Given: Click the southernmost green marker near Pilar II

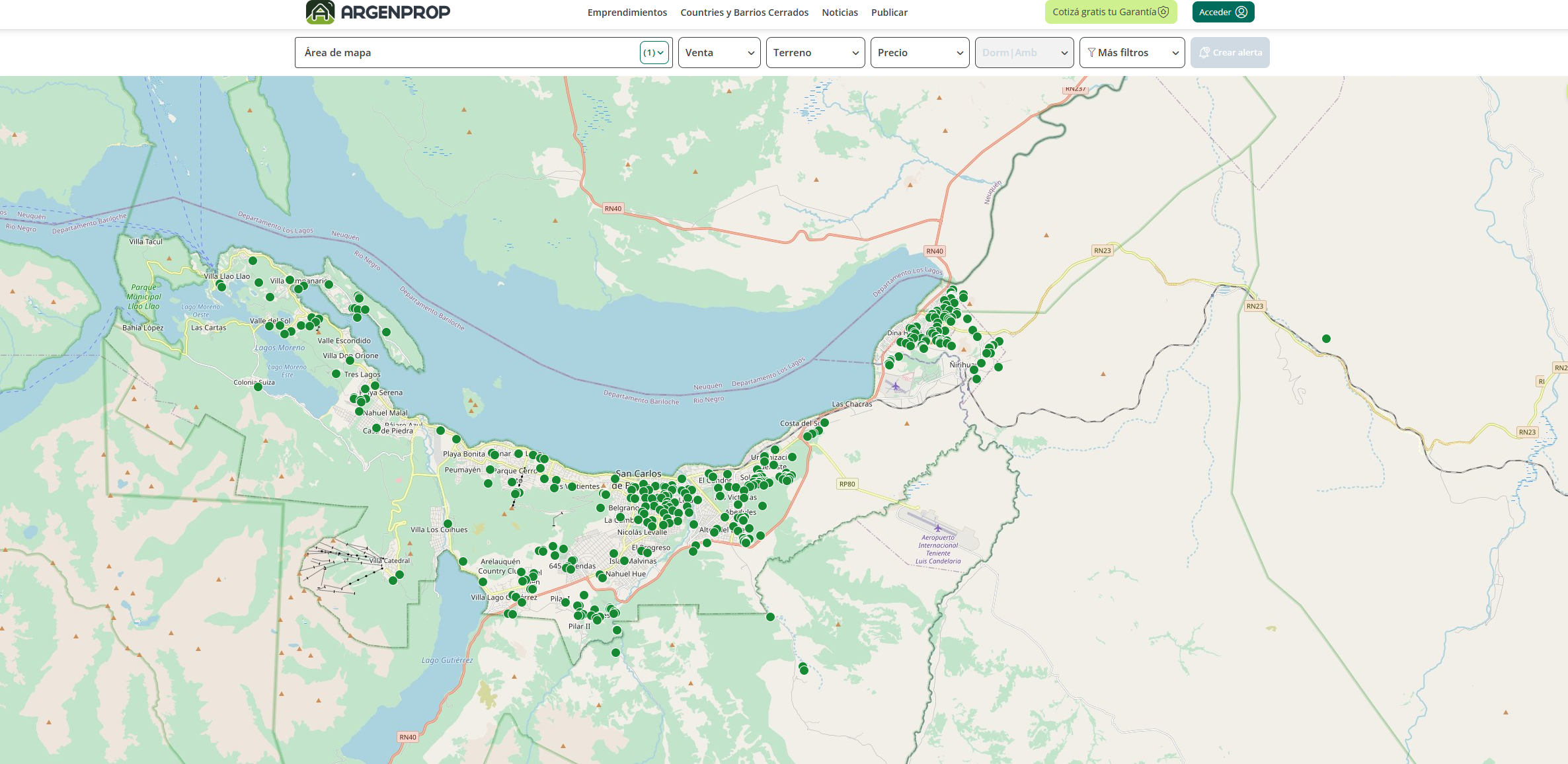Looking at the screenshot, I should [615, 653].
